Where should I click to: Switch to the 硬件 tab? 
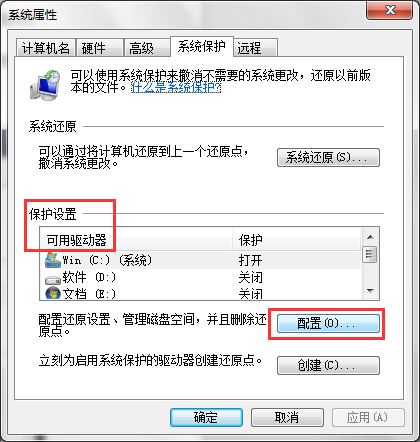pyautogui.click(x=100, y=48)
